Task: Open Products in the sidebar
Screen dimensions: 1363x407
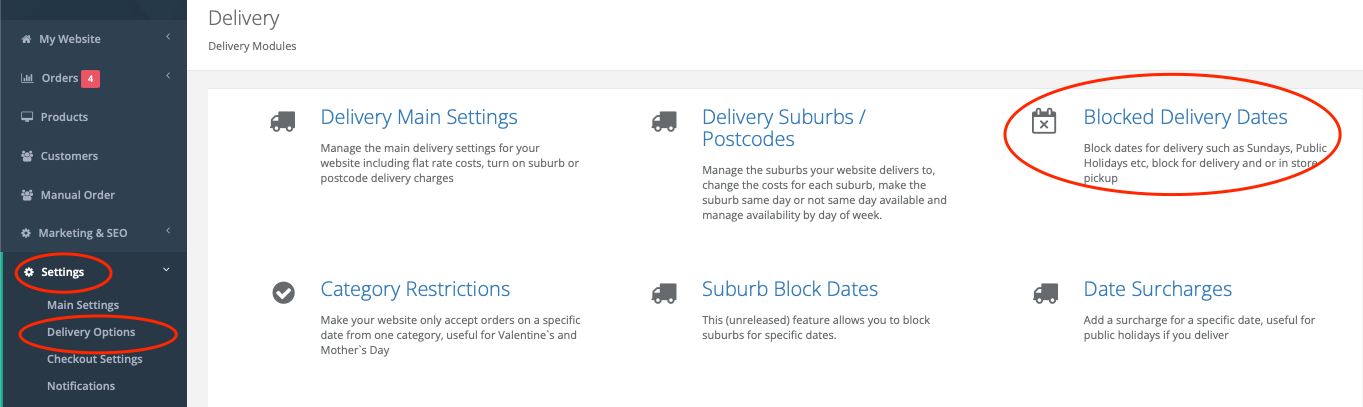Action: pos(64,117)
